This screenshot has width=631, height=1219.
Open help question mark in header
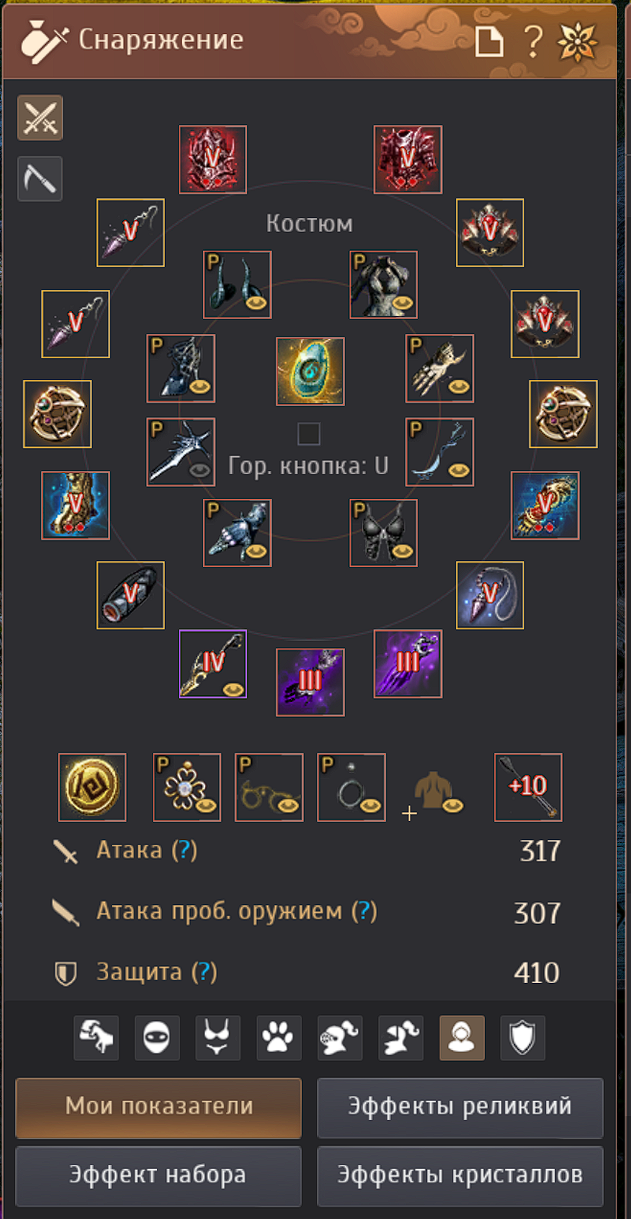tap(533, 42)
